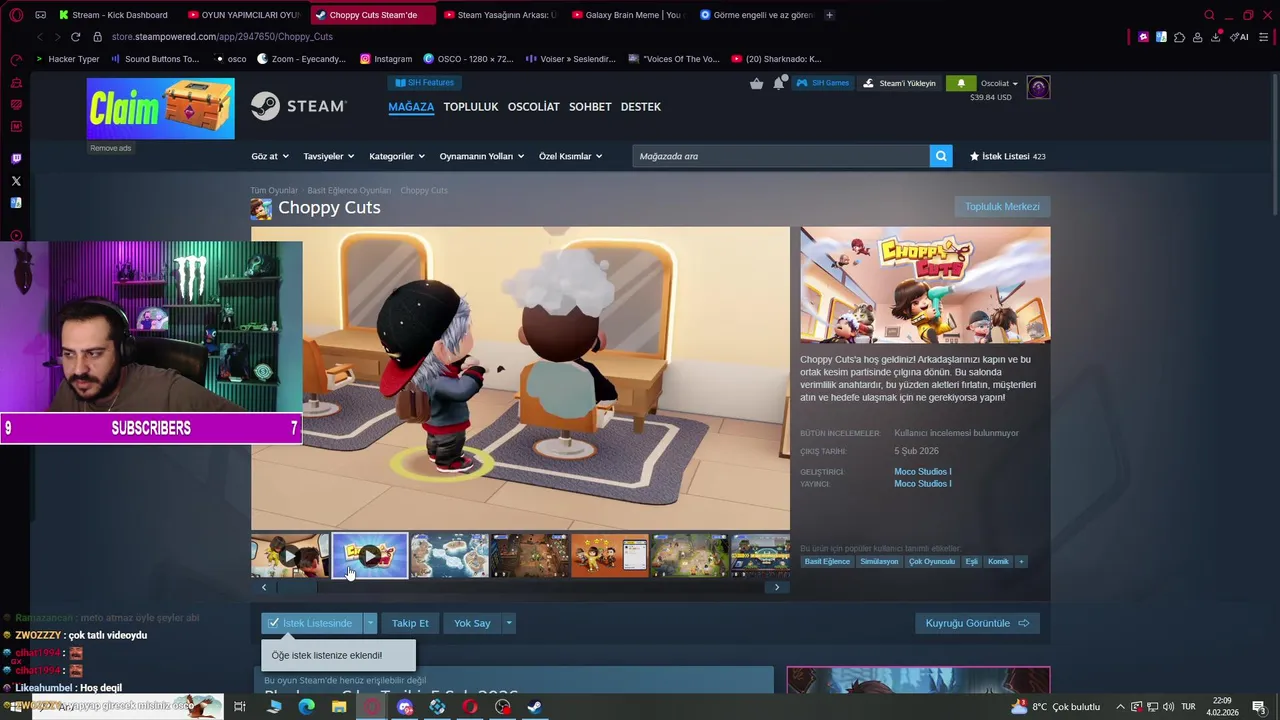The width and height of the screenshot is (1280, 720).
Task: Click Topluluk Merkezi button
Action: tap(1002, 207)
